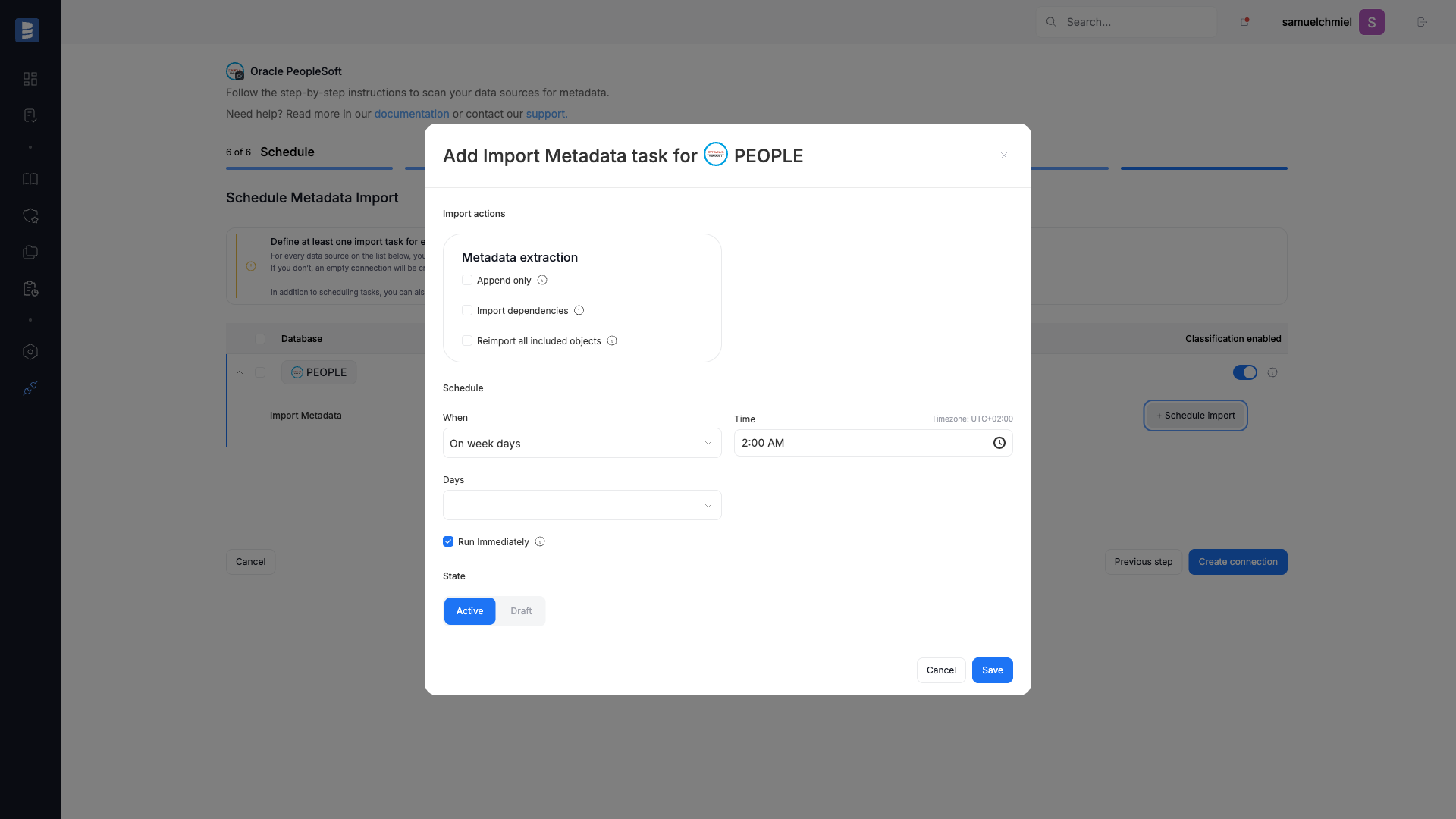Image resolution: width=1456 pixels, height=819 pixels.
Task: Set state to Draft
Action: [x=521, y=611]
